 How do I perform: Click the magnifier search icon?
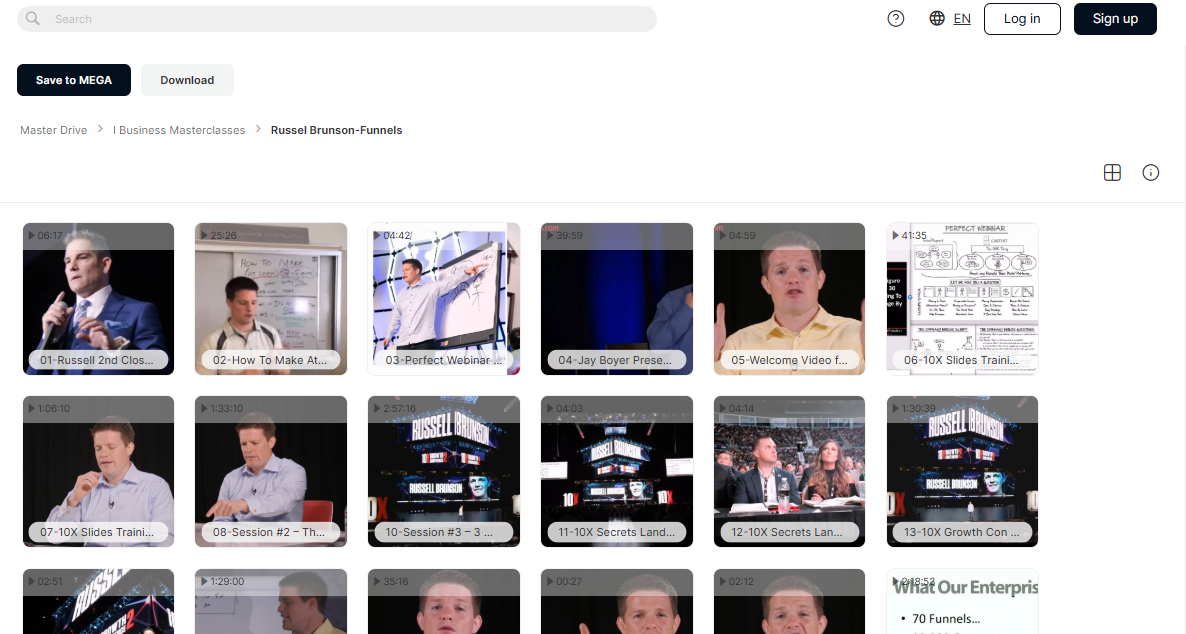pos(33,18)
